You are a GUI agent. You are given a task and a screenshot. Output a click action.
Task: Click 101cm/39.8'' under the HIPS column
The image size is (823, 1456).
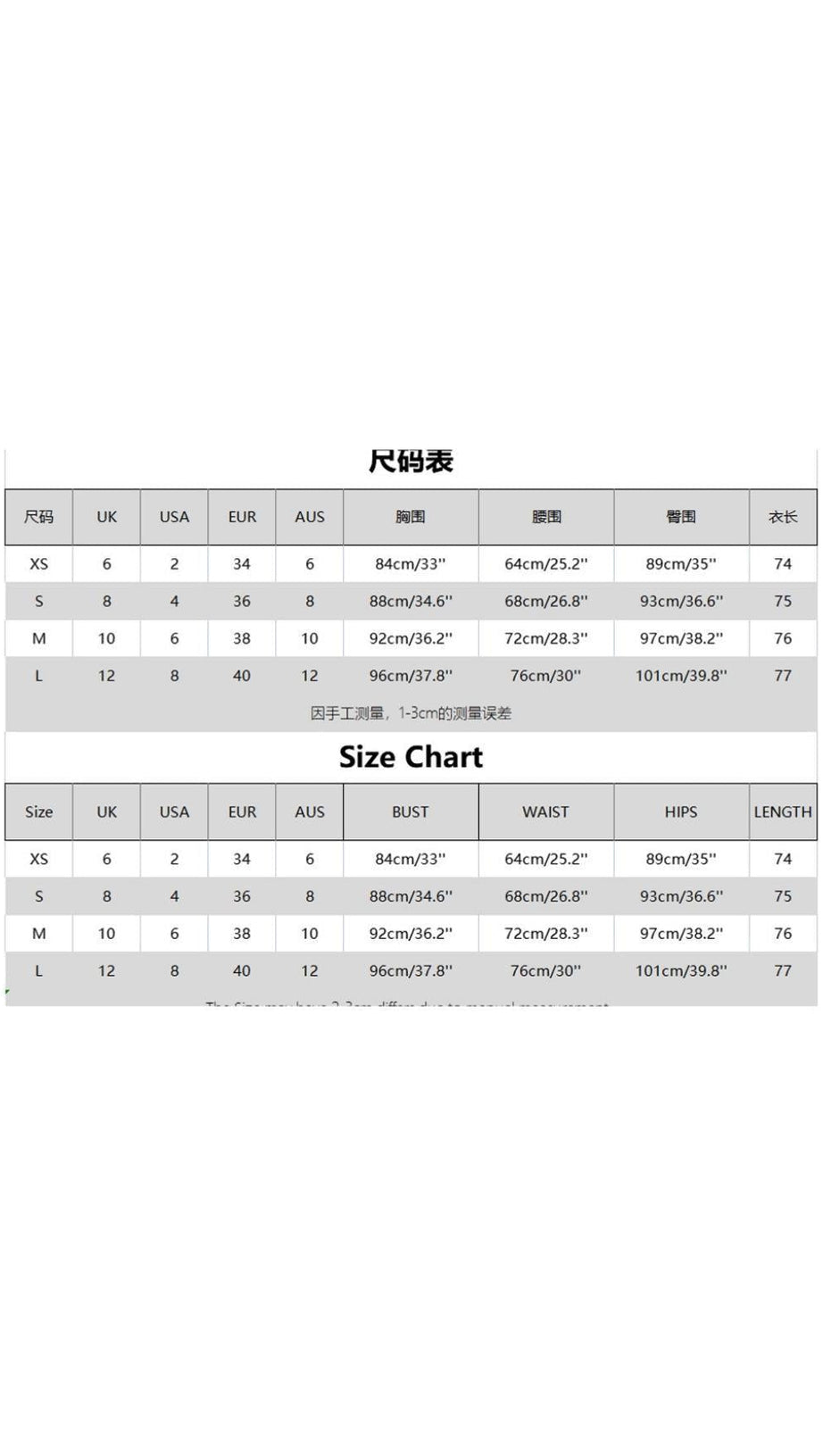[x=681, y=970]
